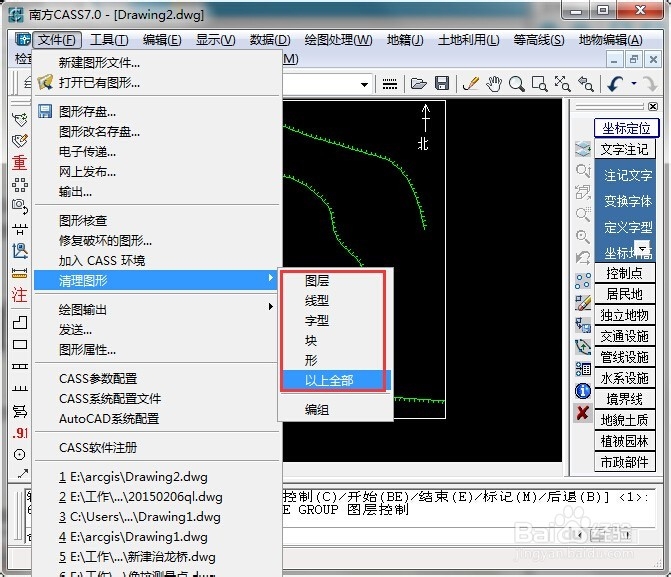Image resolution: width=671 pixels, height=577 pixels.
Task: Click the save floppy disk toolbar icon
Action: pyautogui.click(x=442, y=83)
